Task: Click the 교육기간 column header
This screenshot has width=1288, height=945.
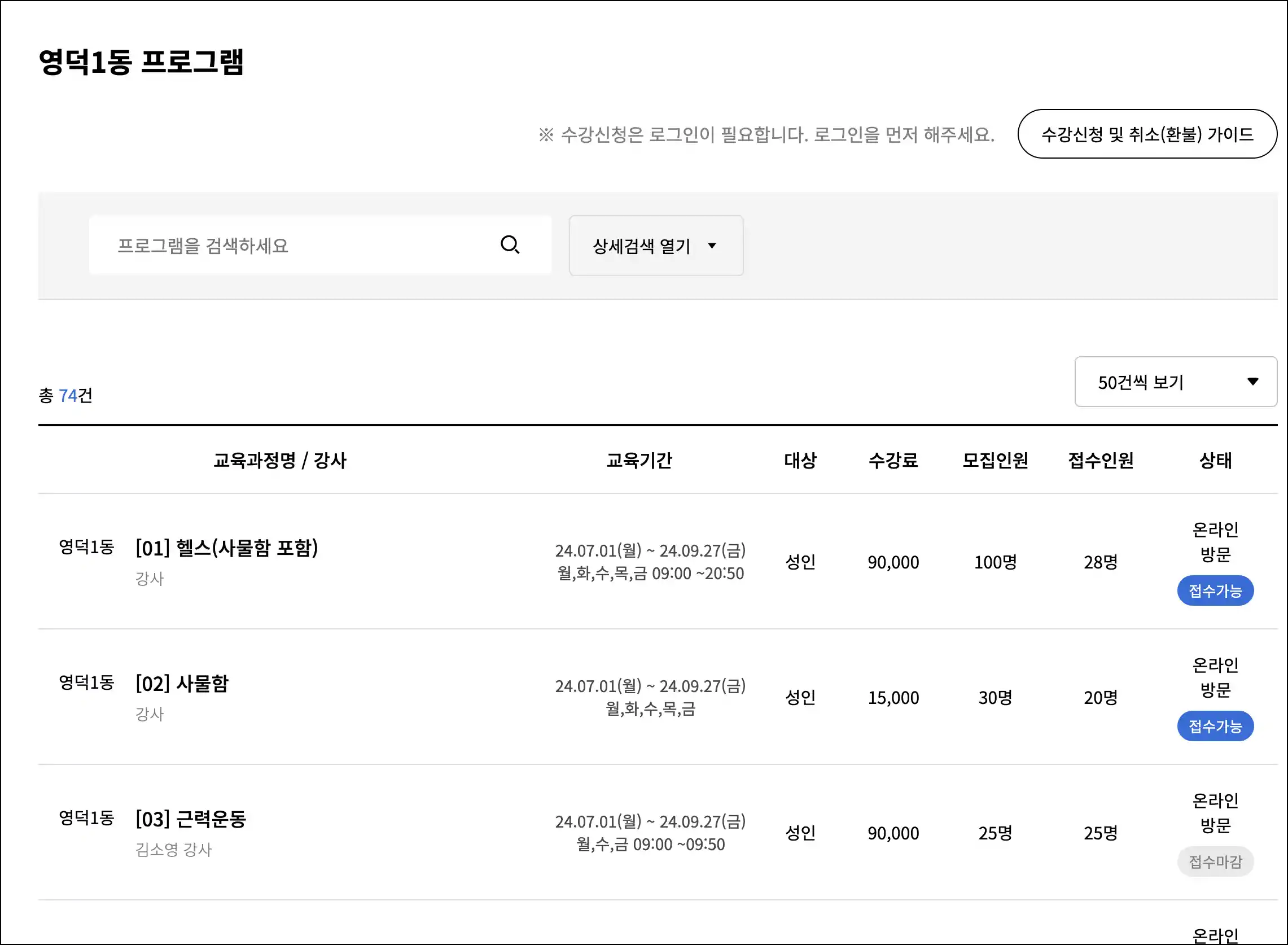Action: click(639, 460)
